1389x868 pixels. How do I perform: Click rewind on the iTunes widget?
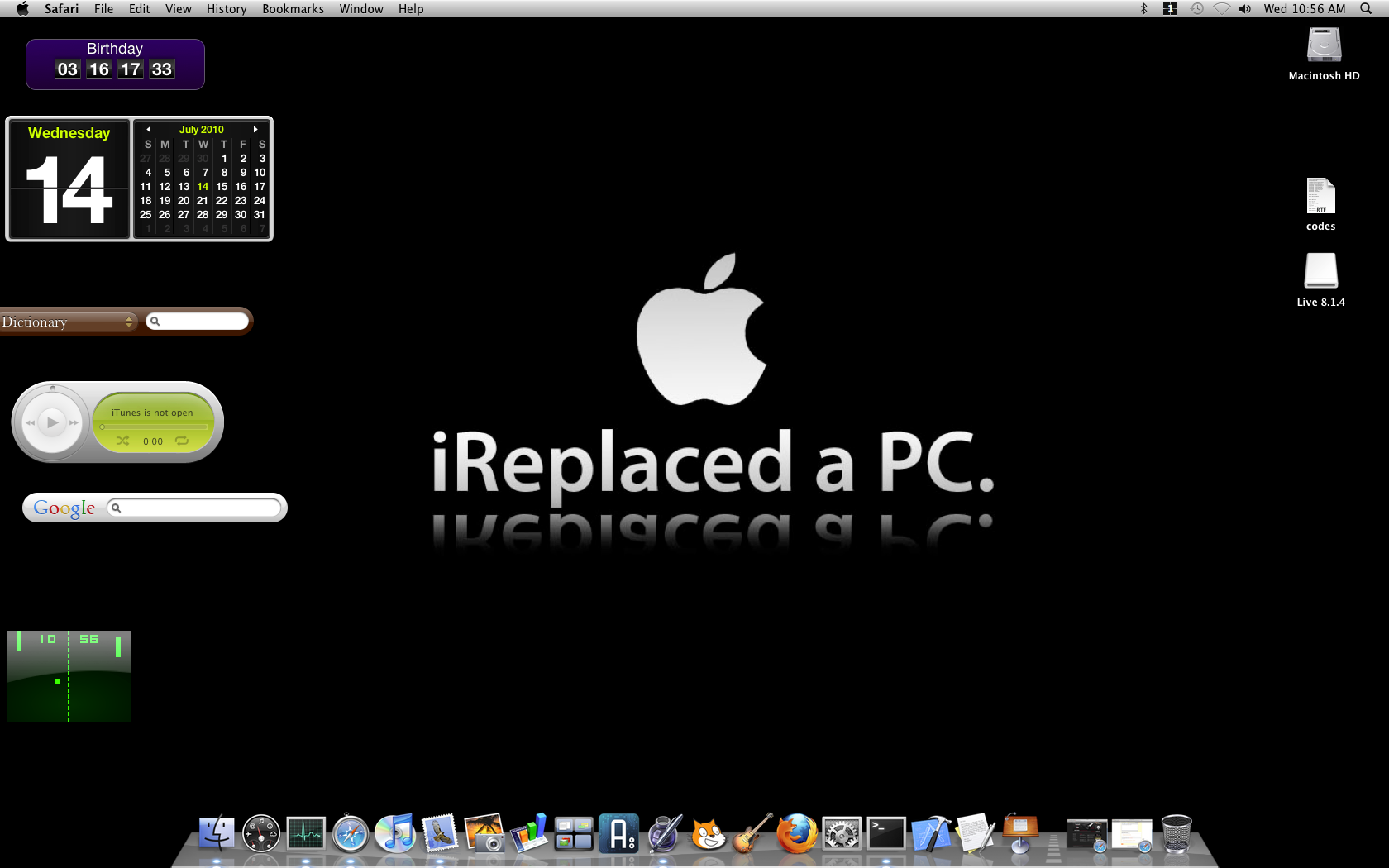31,422
